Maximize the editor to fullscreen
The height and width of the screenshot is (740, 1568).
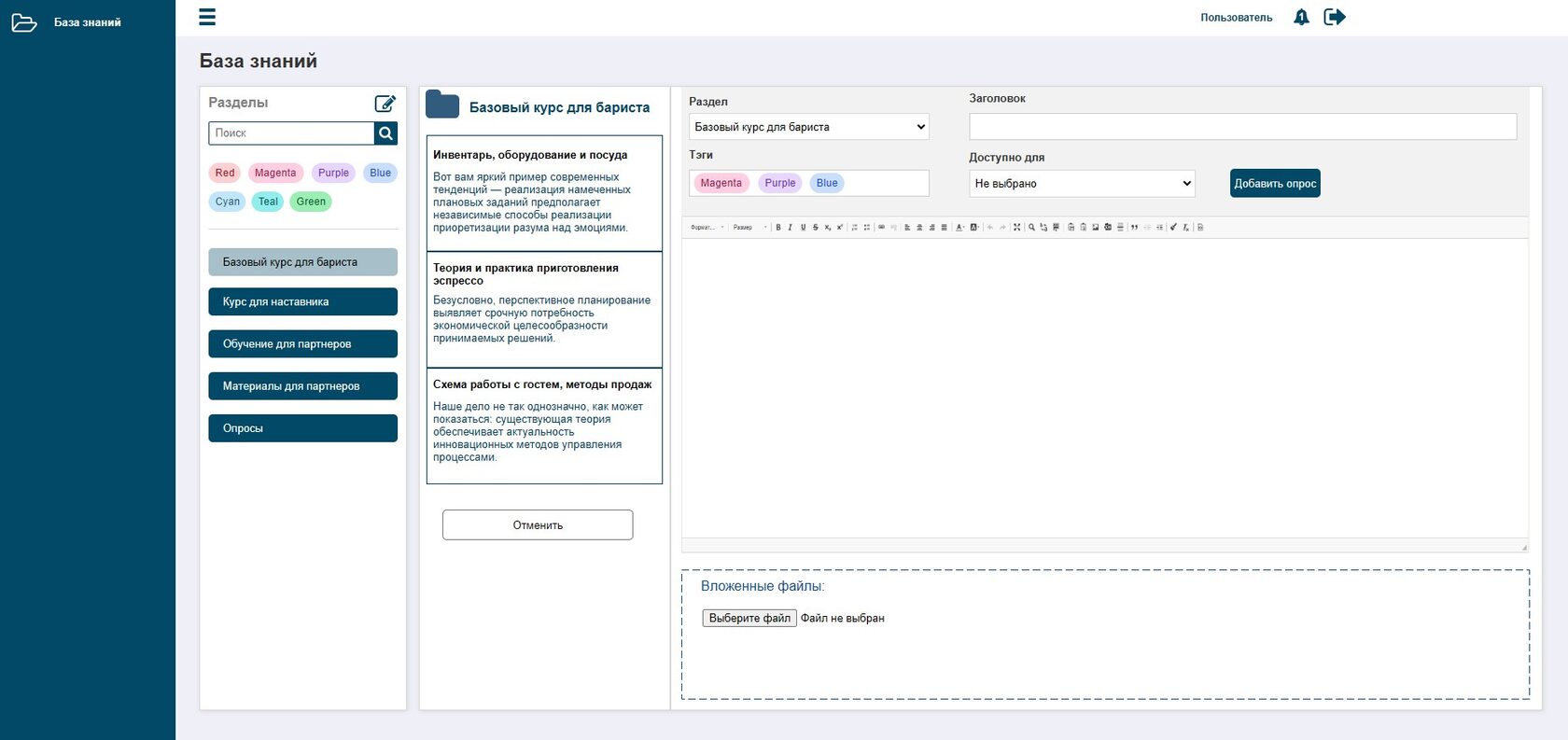1017,227
